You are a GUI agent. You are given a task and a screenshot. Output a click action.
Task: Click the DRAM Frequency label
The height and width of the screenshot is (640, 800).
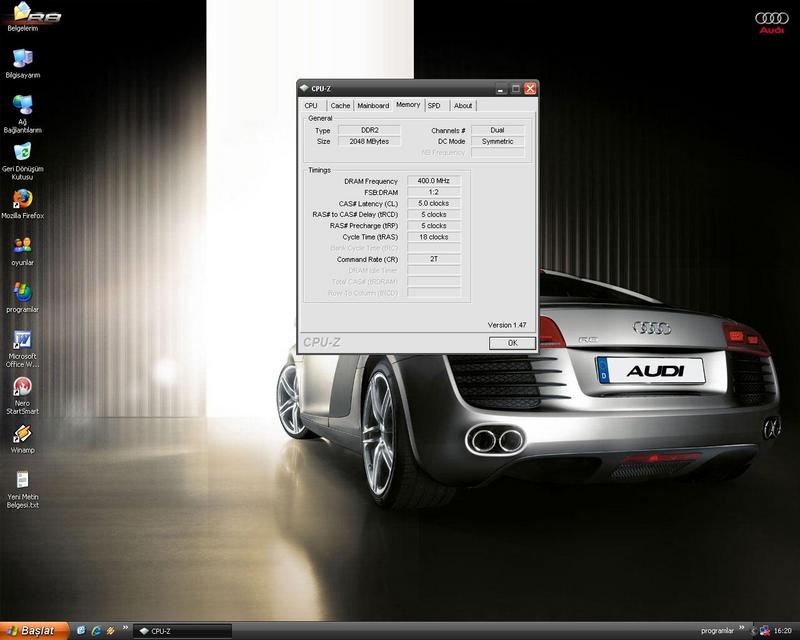(370, 181)
